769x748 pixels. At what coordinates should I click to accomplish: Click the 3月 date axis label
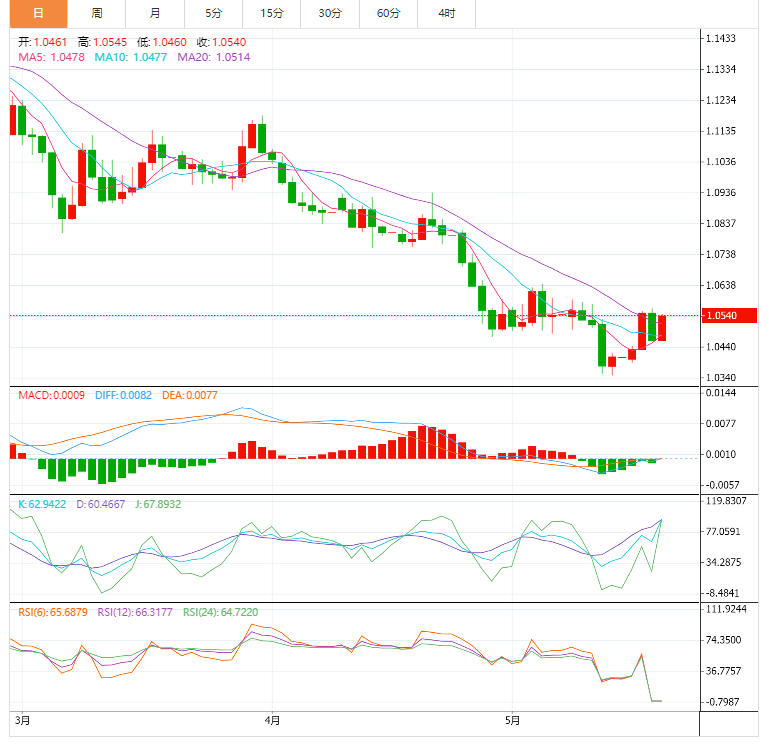pyautogui.click(x=23, y=721)
